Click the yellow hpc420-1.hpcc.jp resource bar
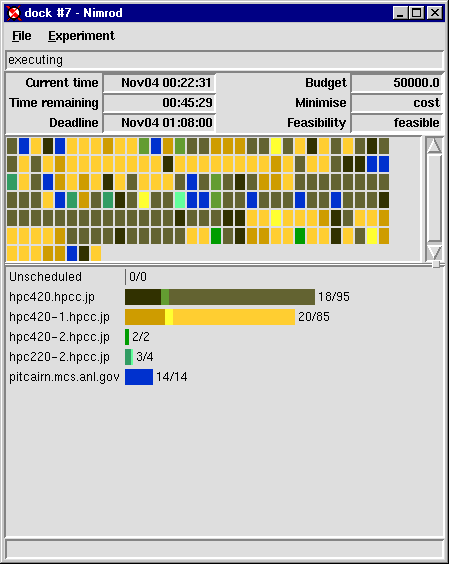 pos(210,317)
